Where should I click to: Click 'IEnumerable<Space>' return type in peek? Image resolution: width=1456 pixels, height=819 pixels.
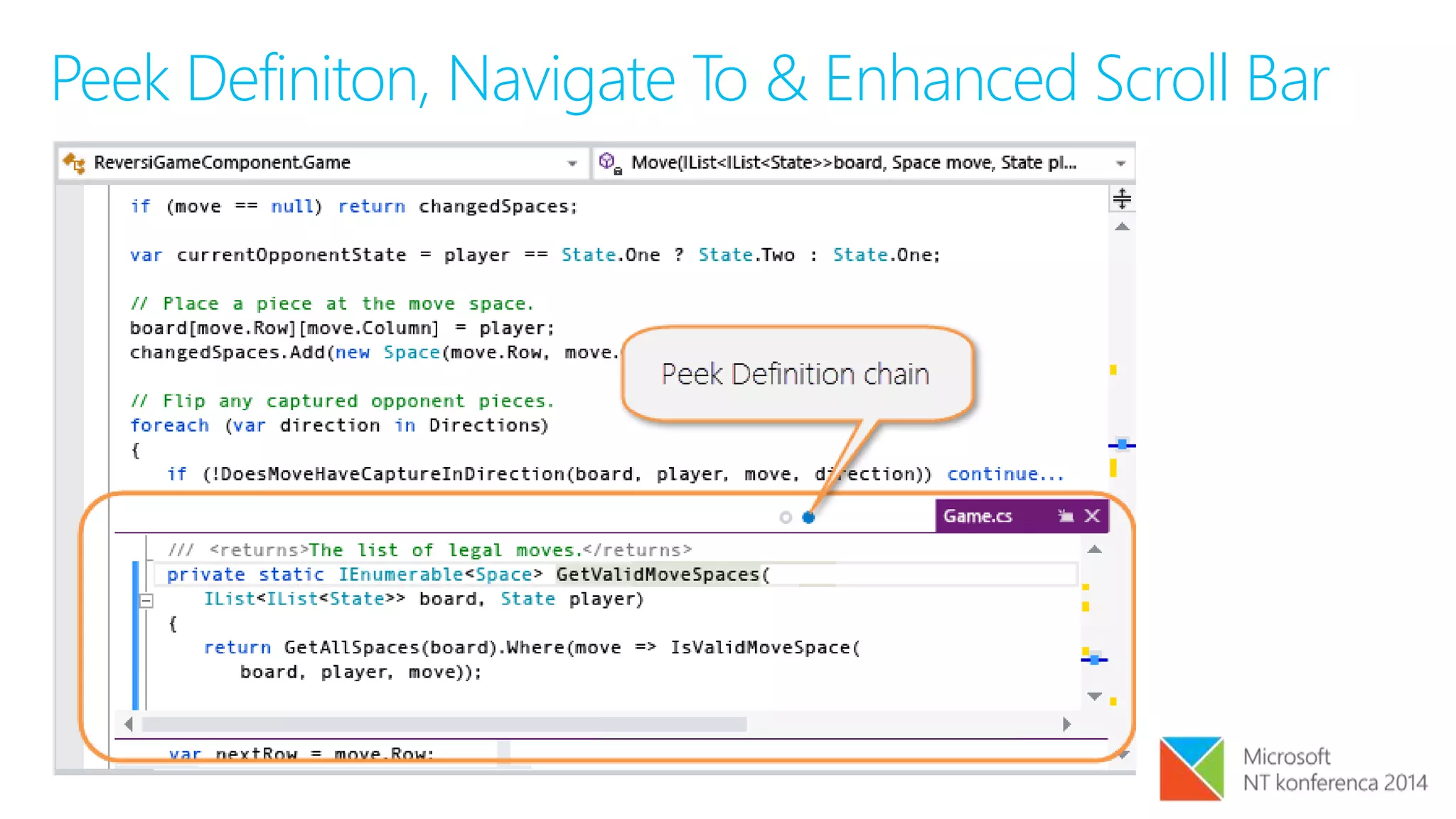point(440,574)
